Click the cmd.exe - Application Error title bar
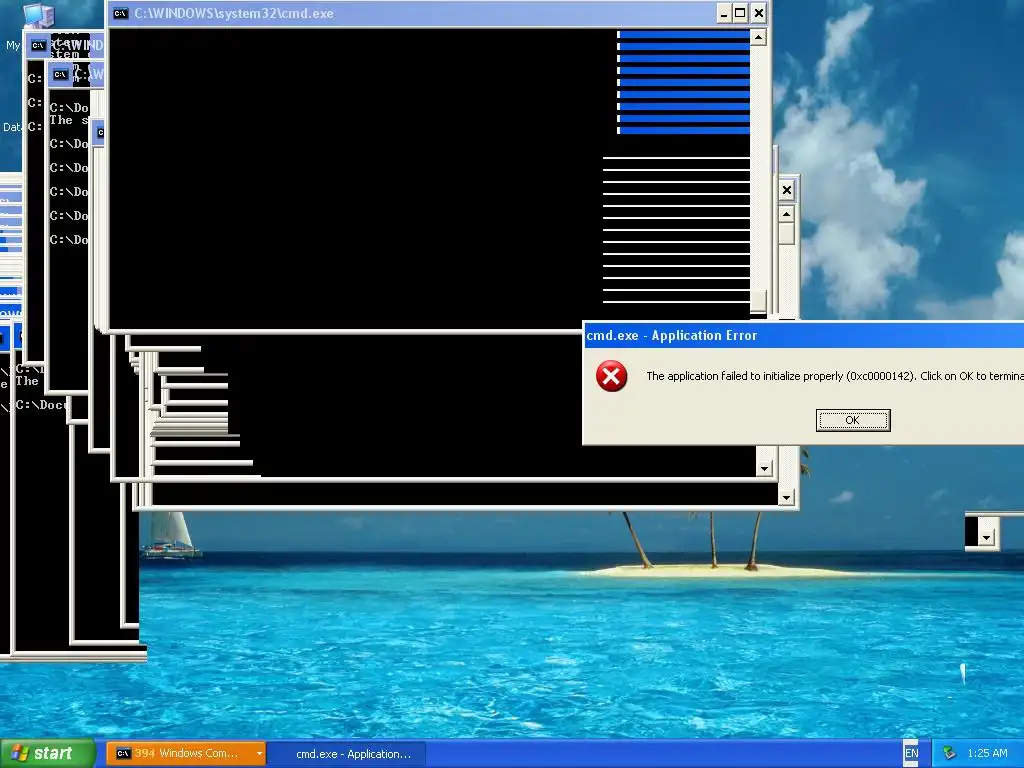The width and height of the screenshot is (1024, 768). 804,336
